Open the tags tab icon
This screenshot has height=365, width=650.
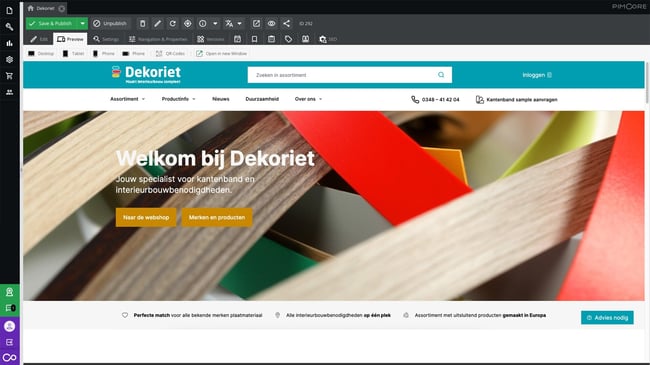[289, 39]
